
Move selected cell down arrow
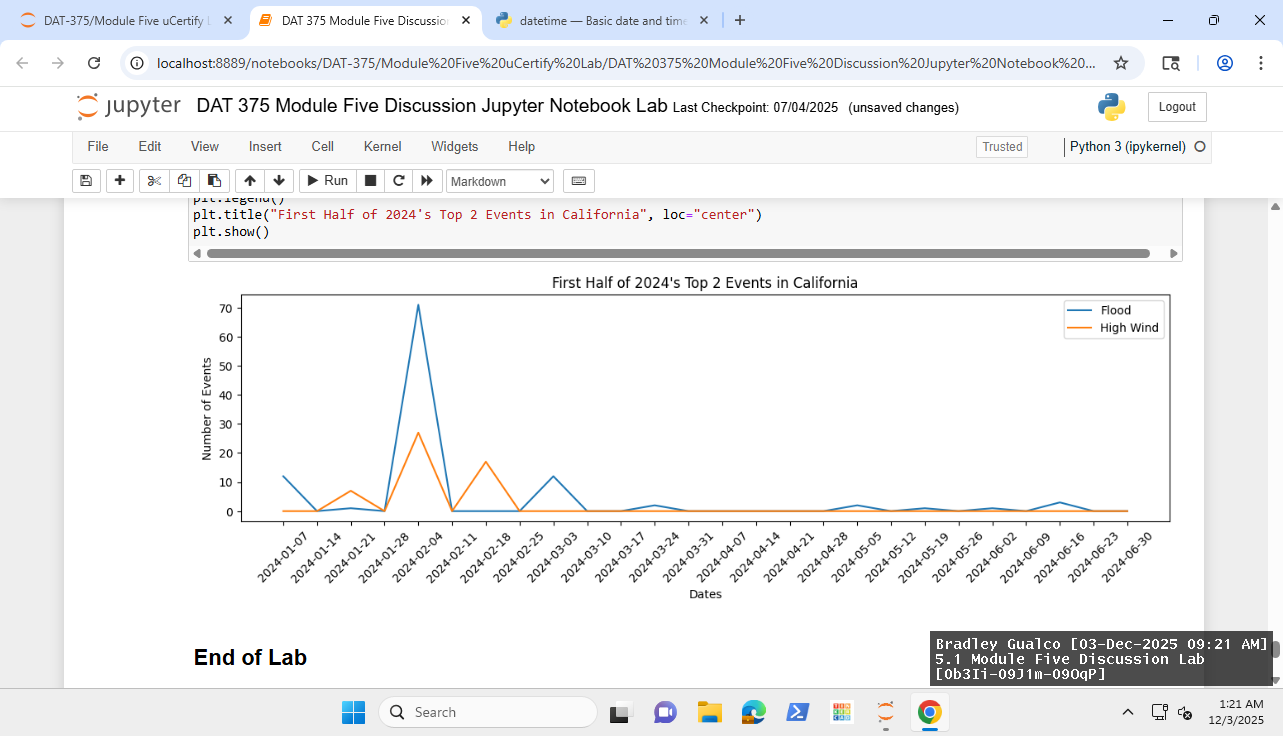pyautogui.click(x=279, y=181)
